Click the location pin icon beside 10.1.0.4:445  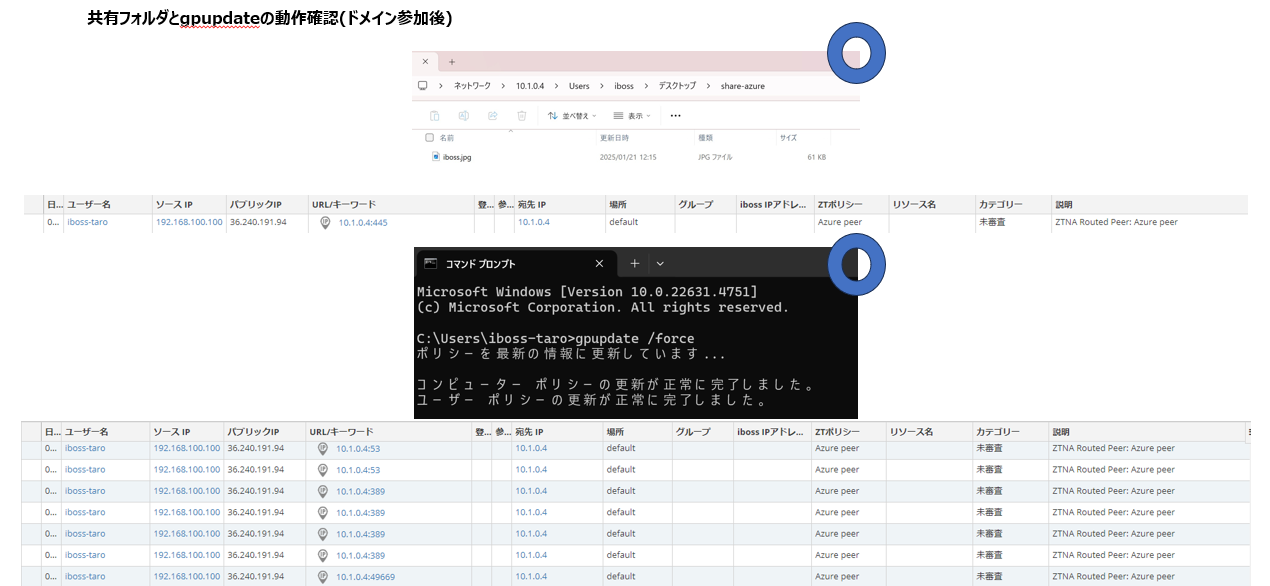pyautogui.click(x=325, y=223)
